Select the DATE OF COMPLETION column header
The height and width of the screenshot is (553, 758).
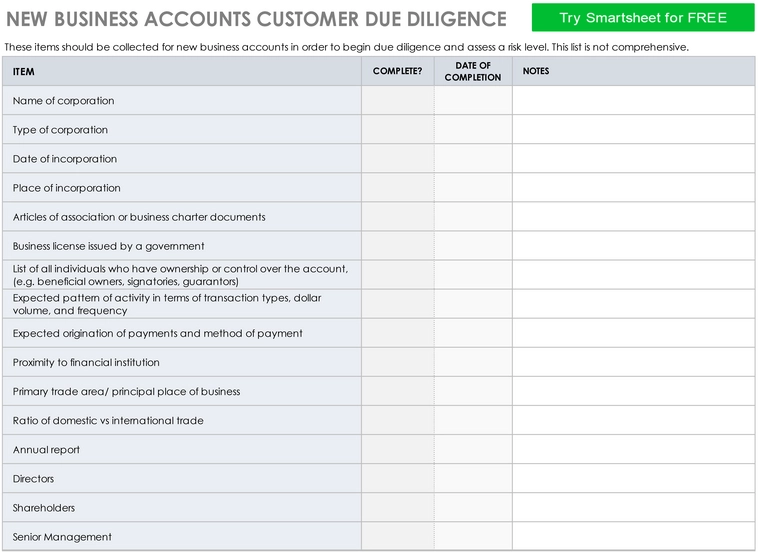coord(473,72)
